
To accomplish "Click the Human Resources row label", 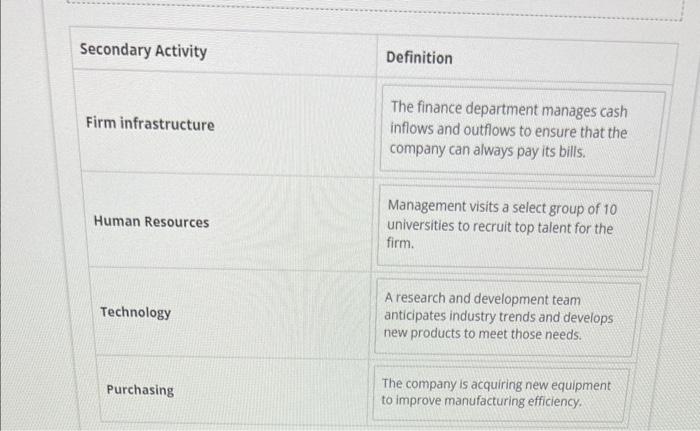I will [x=151, y=222].
